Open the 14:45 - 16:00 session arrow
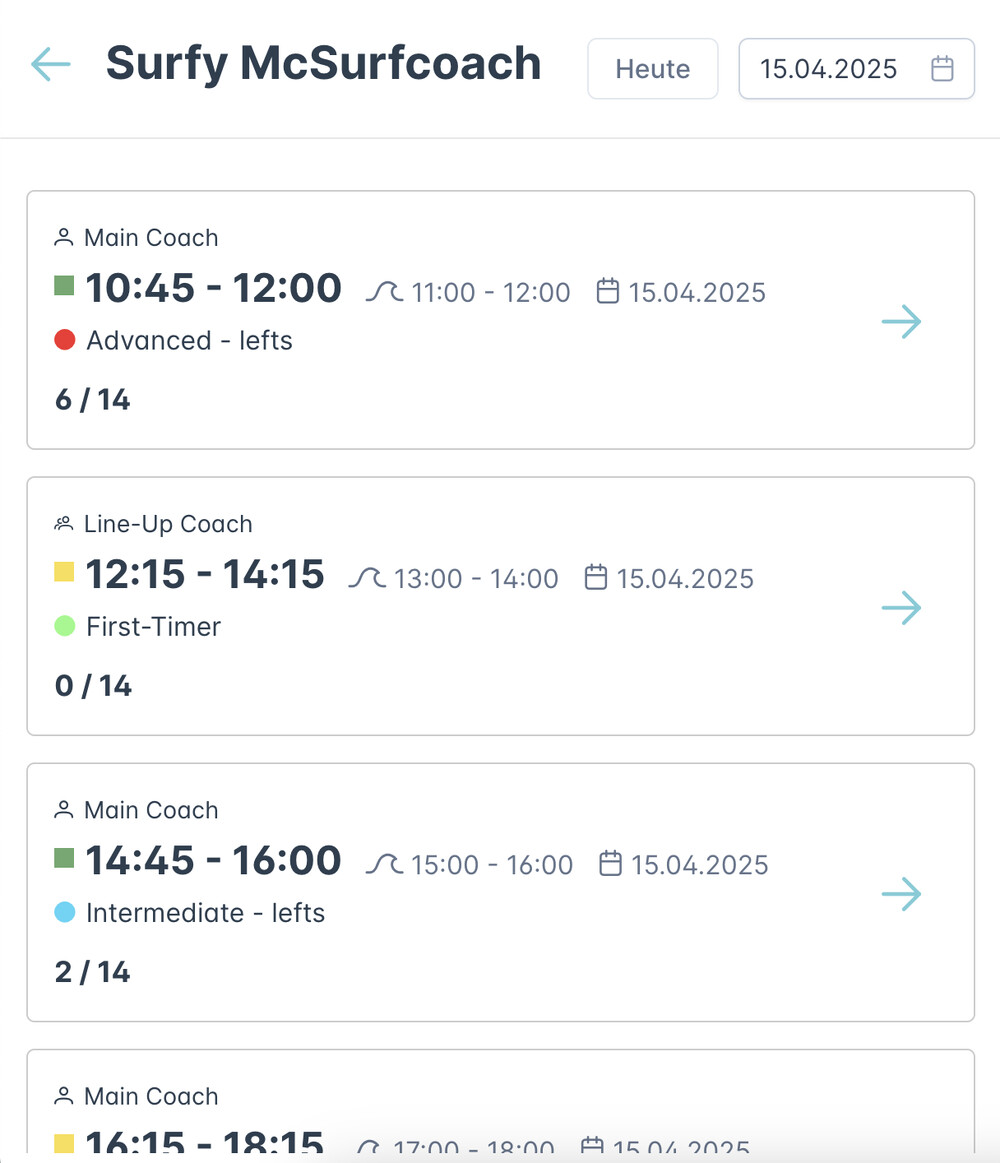1000x1163 pixels. [x=901, y=894]
